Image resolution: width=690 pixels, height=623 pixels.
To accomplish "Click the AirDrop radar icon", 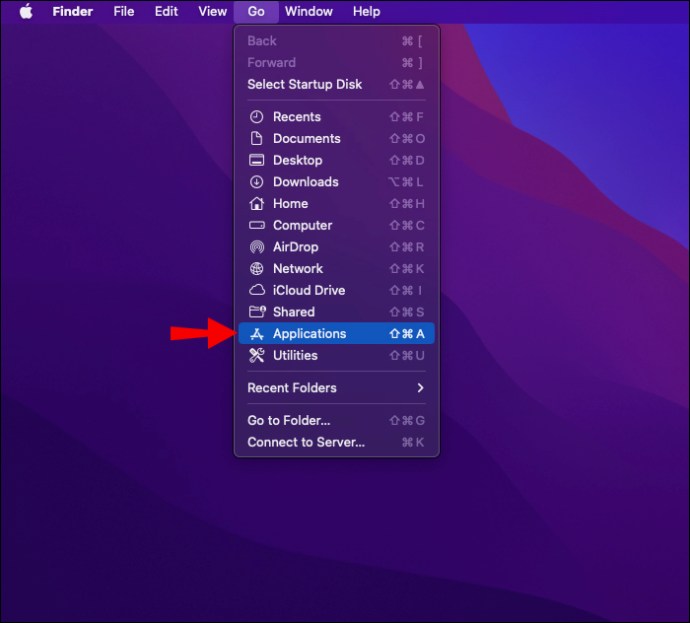I will click(257, 247).
